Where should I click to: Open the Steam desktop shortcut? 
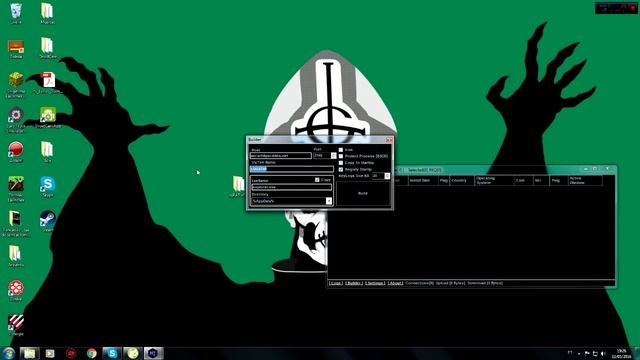pyautogui.click(x=47, y=220)
